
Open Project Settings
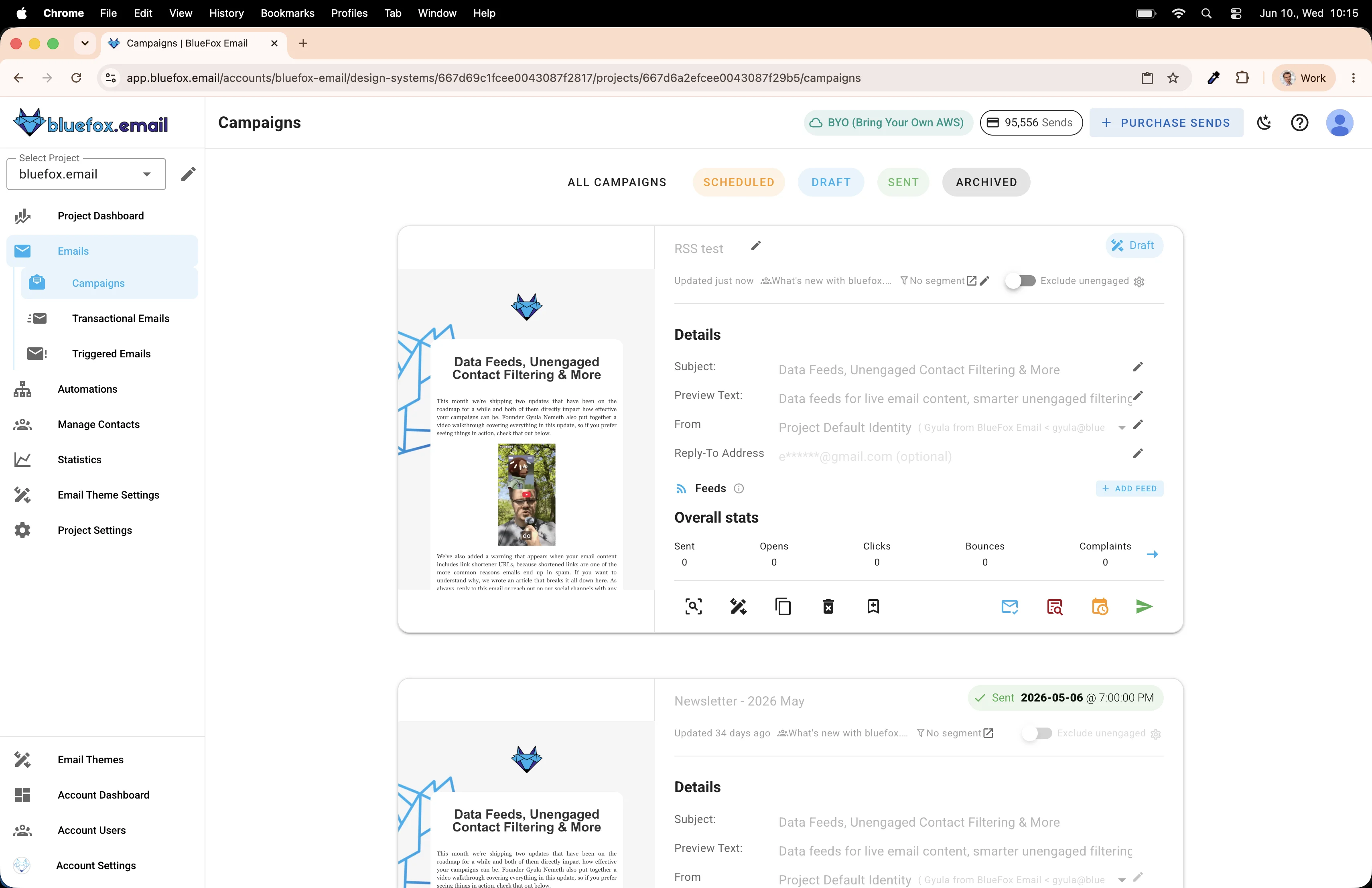(101, 530)
